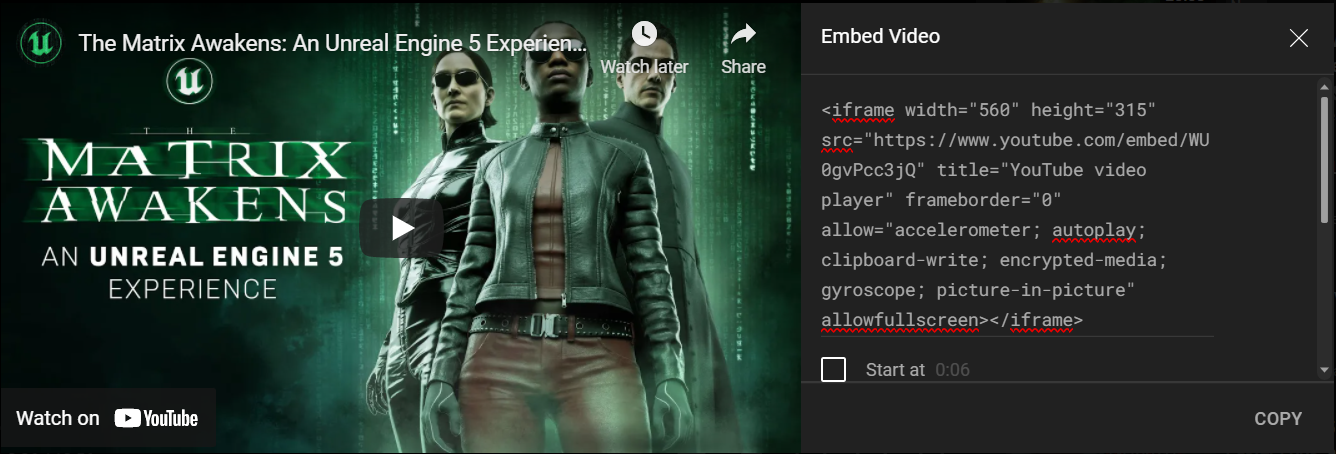Click inside the iframe embed code box
This screenshot has height=454, width=1336.
(1017, 214)
